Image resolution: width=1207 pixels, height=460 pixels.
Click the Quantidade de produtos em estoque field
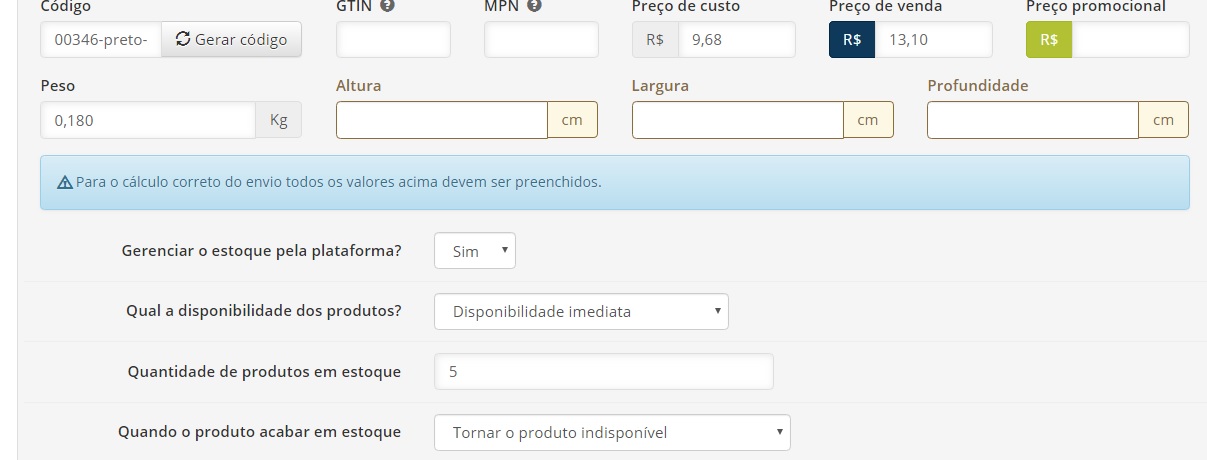604,372
